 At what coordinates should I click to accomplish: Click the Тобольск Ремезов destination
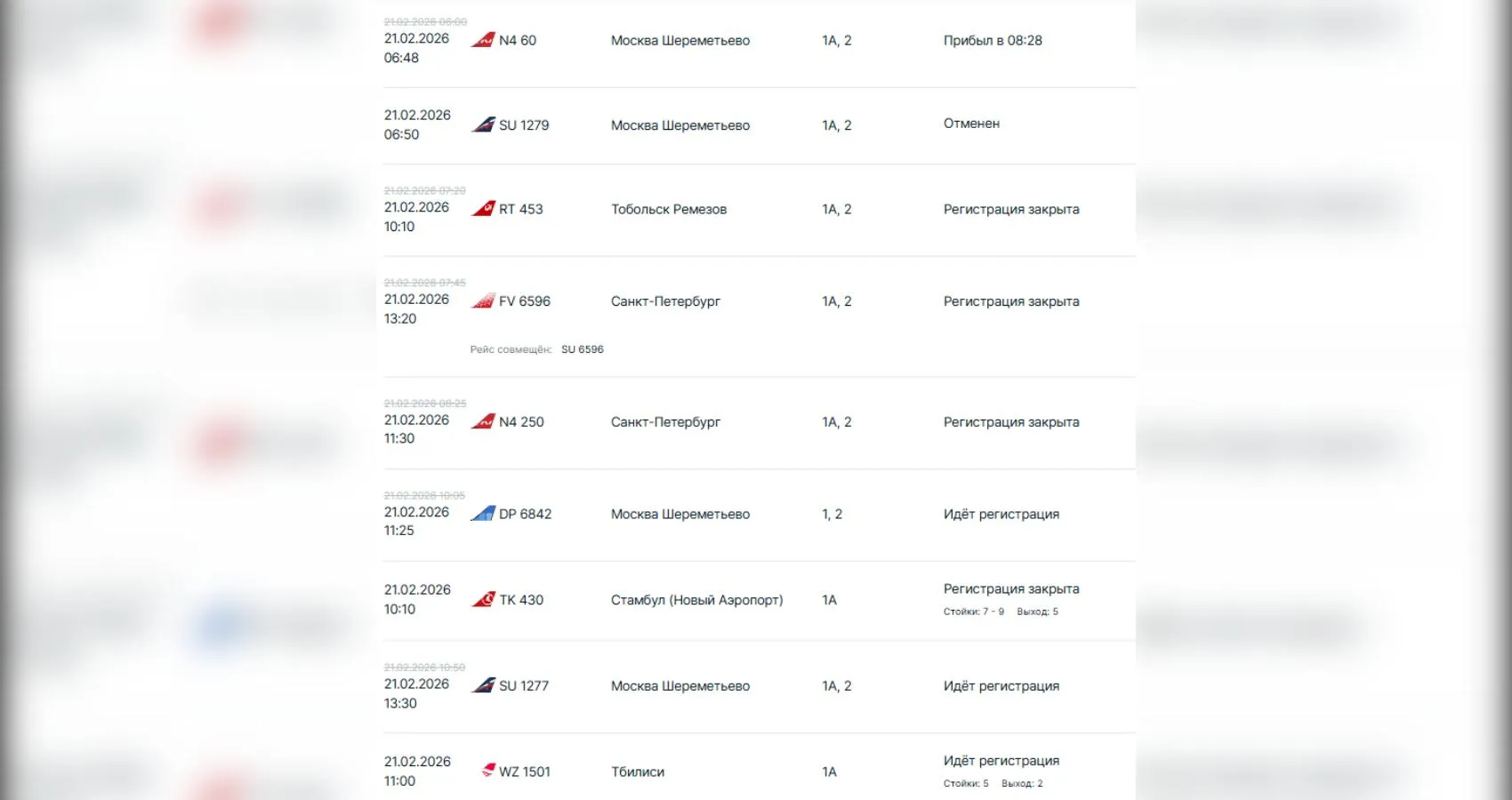point(669,209)
